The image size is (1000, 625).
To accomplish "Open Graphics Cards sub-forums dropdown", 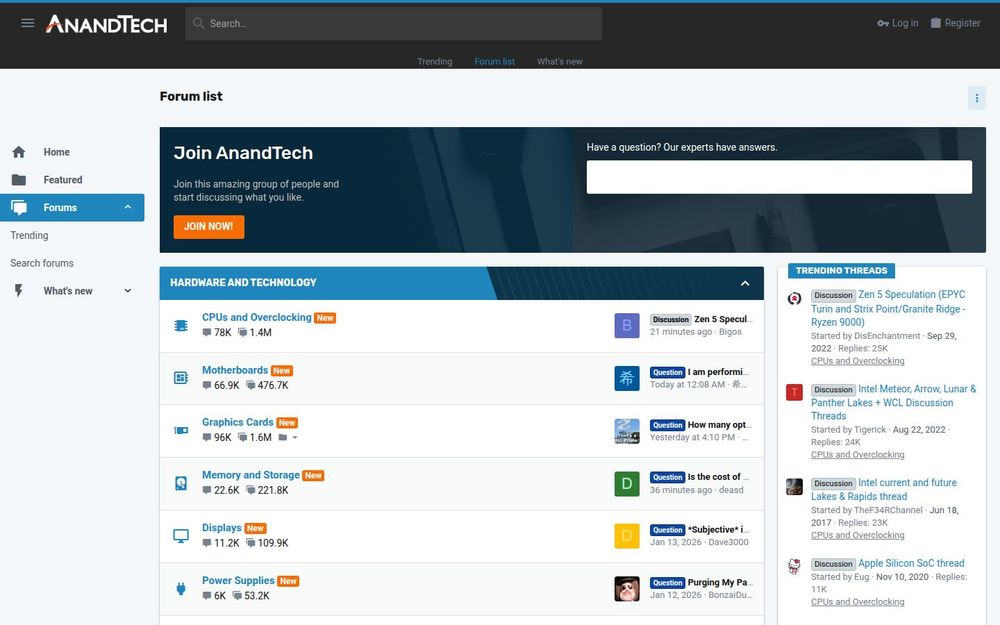I will coord(288,438).
